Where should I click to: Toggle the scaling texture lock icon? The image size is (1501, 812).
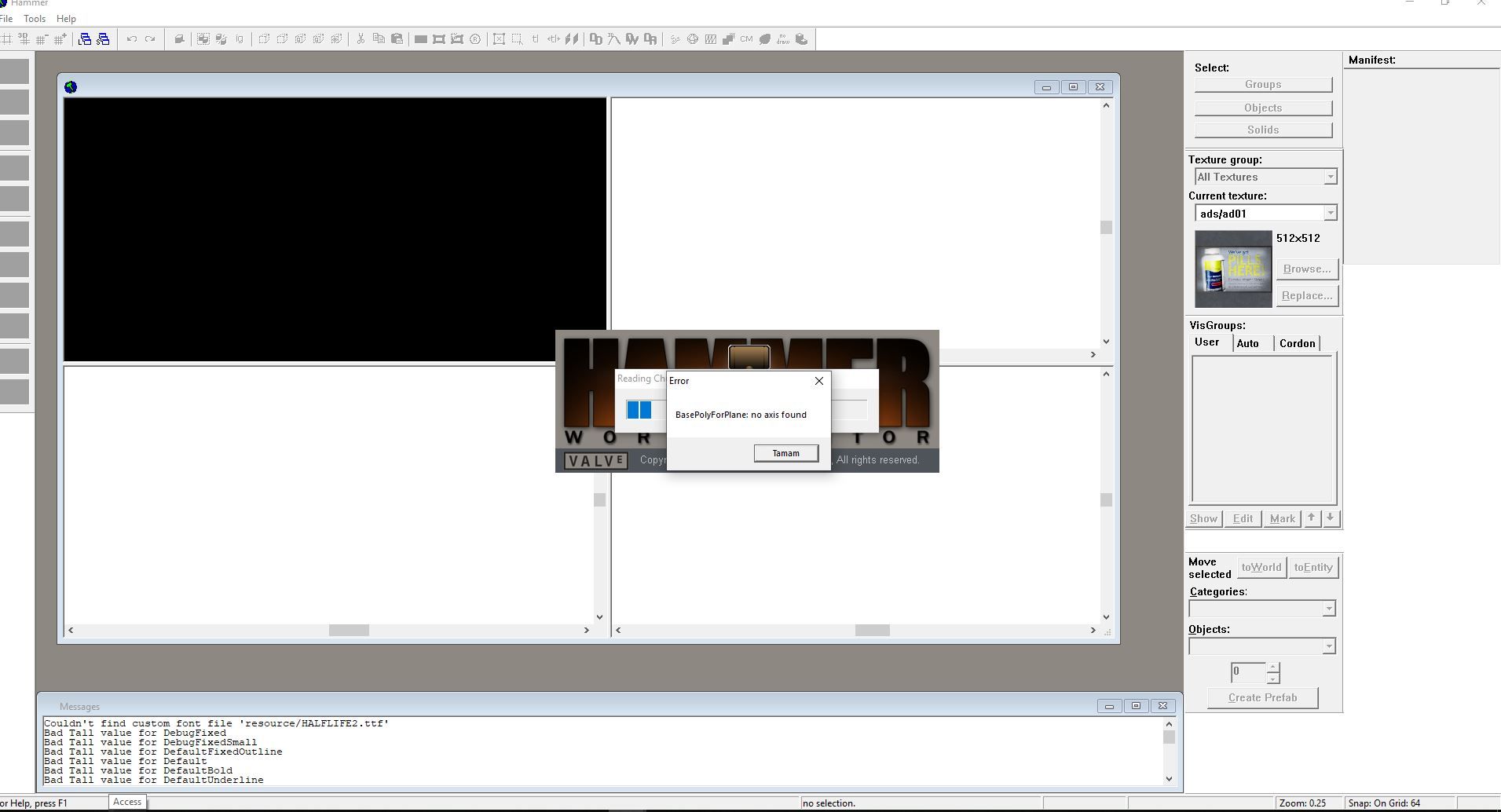(554, 39)
